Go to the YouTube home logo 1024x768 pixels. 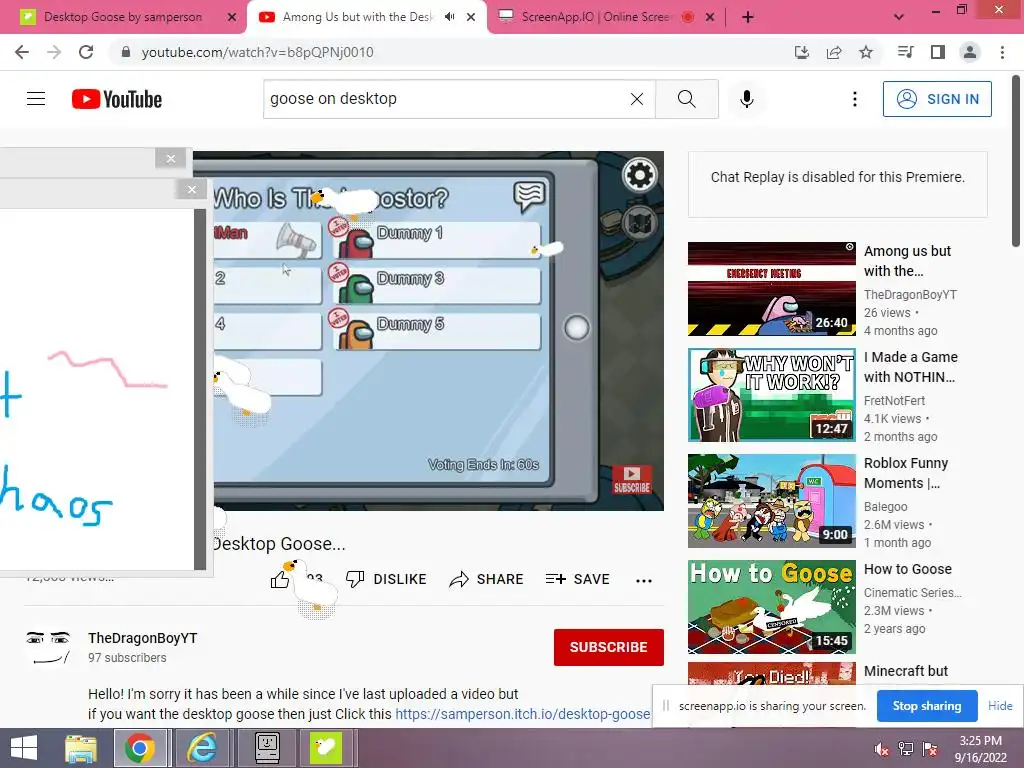pyautogui.click(x=117, y=99)
